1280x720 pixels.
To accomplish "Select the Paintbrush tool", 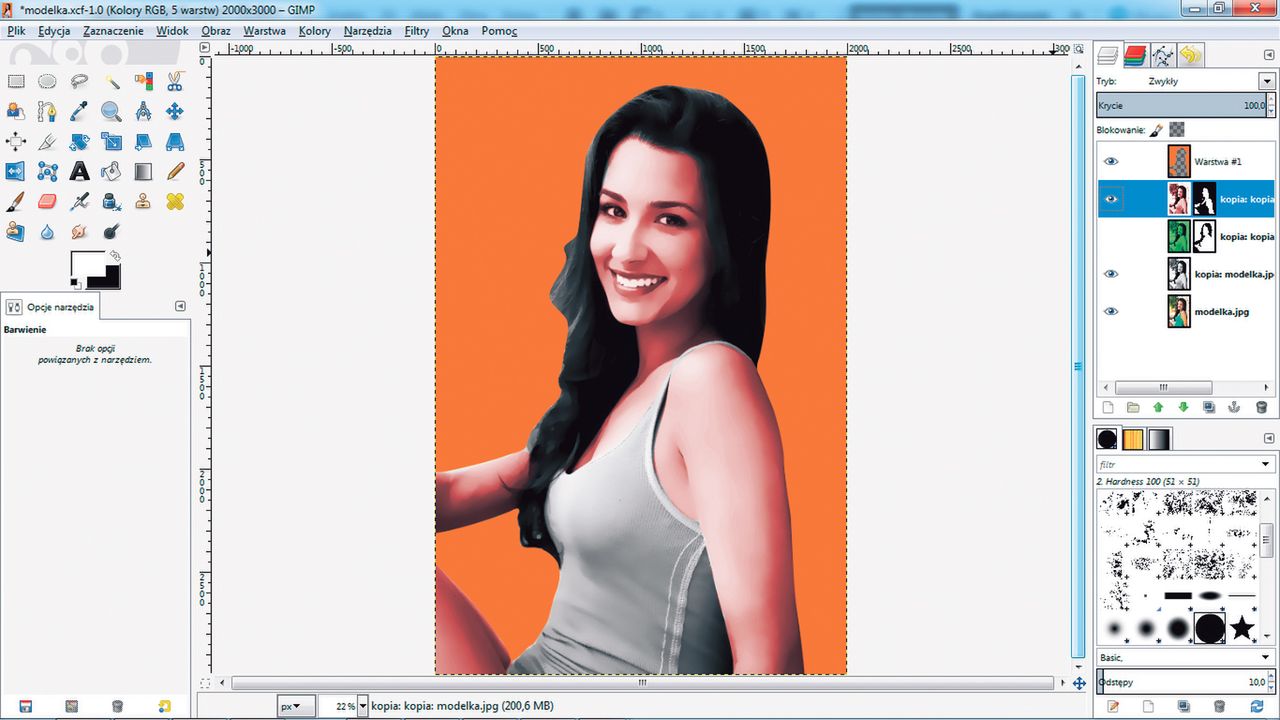I will point(16,201).
